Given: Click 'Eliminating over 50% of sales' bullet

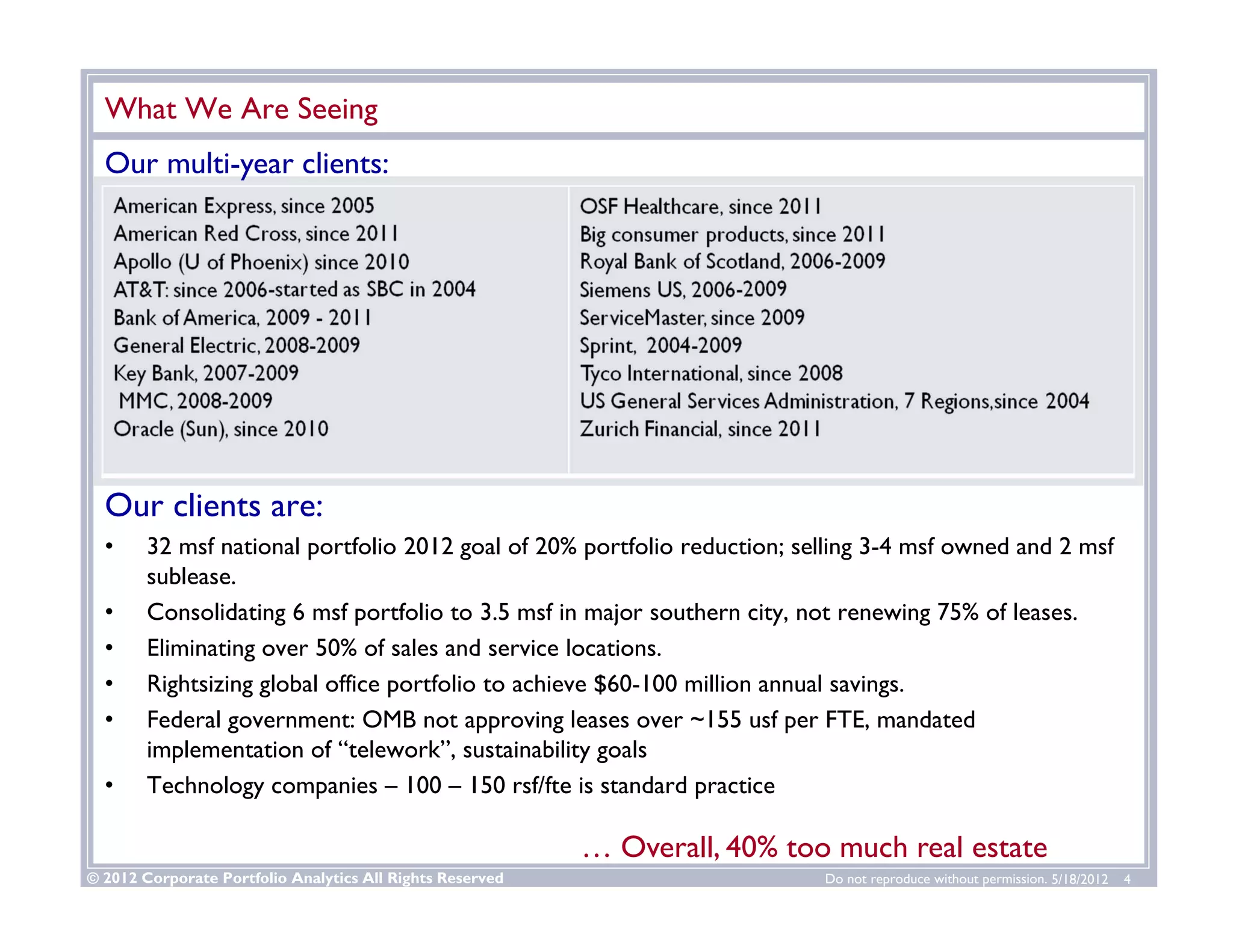Looking at the screenshot, I should coord(404,648).
